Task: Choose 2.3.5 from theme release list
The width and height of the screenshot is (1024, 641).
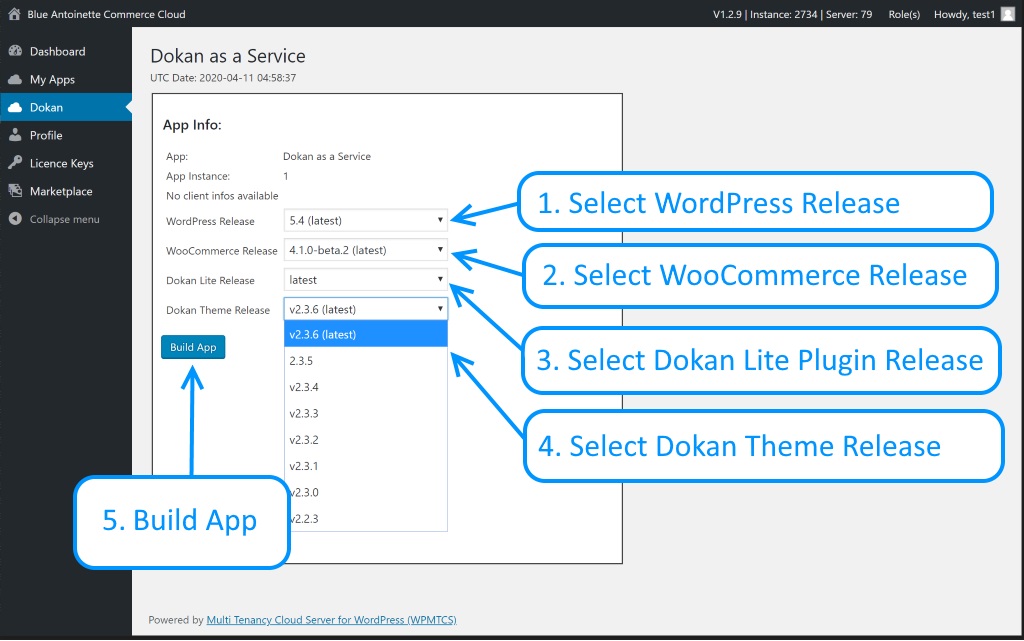Action: [x=366, y=361]
